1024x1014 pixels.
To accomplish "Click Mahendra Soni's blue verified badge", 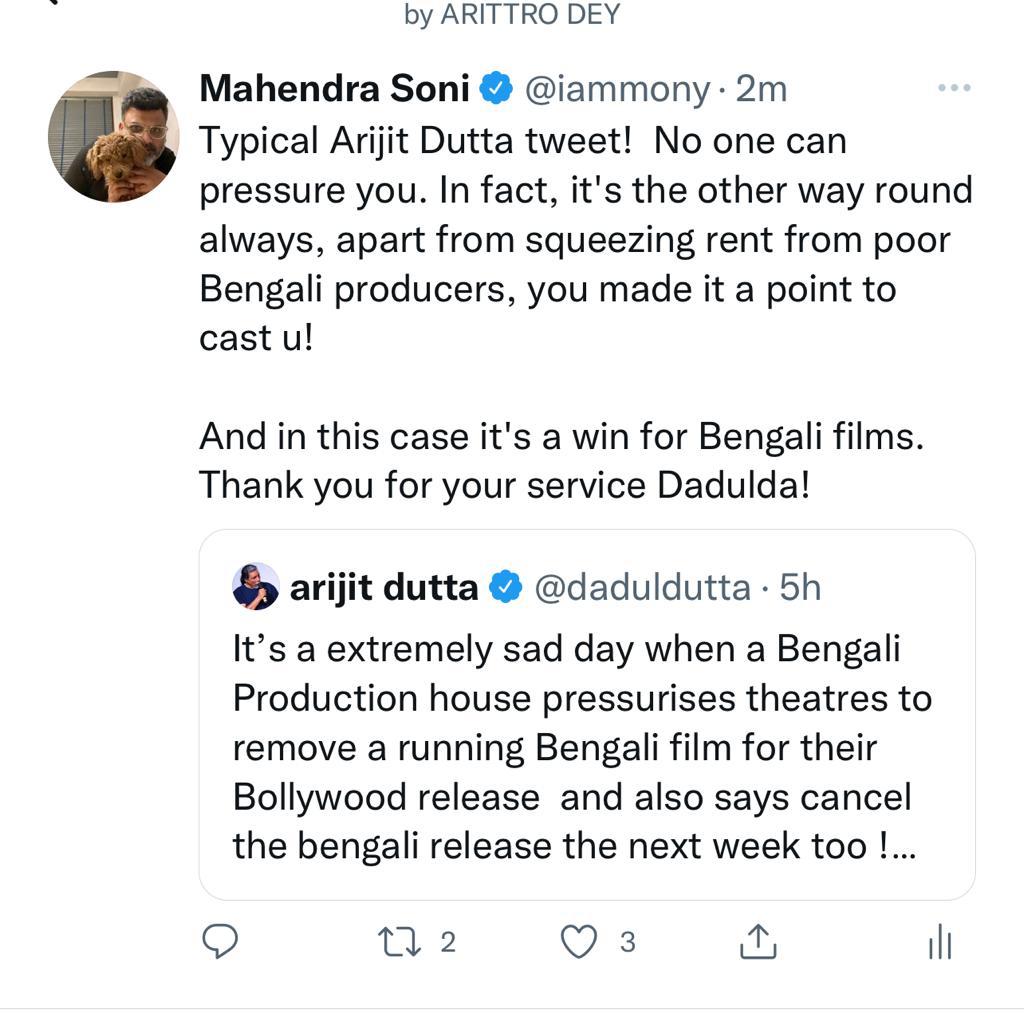I will pyautogui.click(x=496, y=87).
